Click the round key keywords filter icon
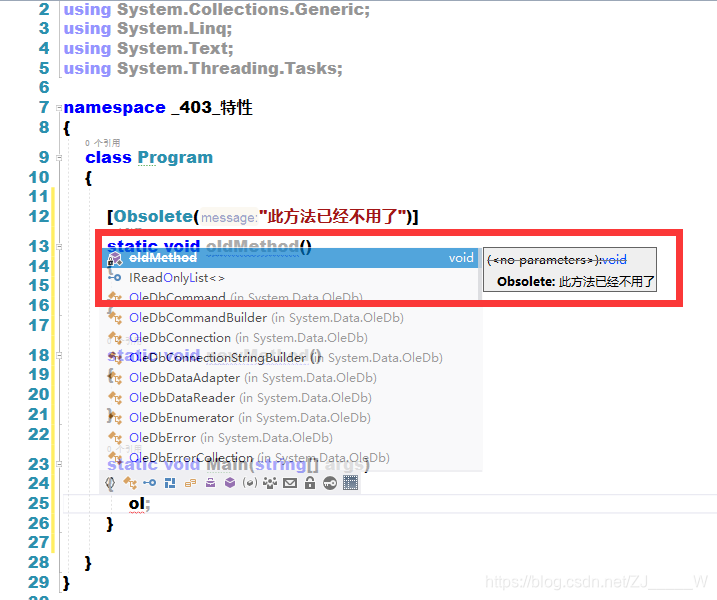The width and height of the screenshot is (717, 600). pyautogui.click(x=330, y=483)
